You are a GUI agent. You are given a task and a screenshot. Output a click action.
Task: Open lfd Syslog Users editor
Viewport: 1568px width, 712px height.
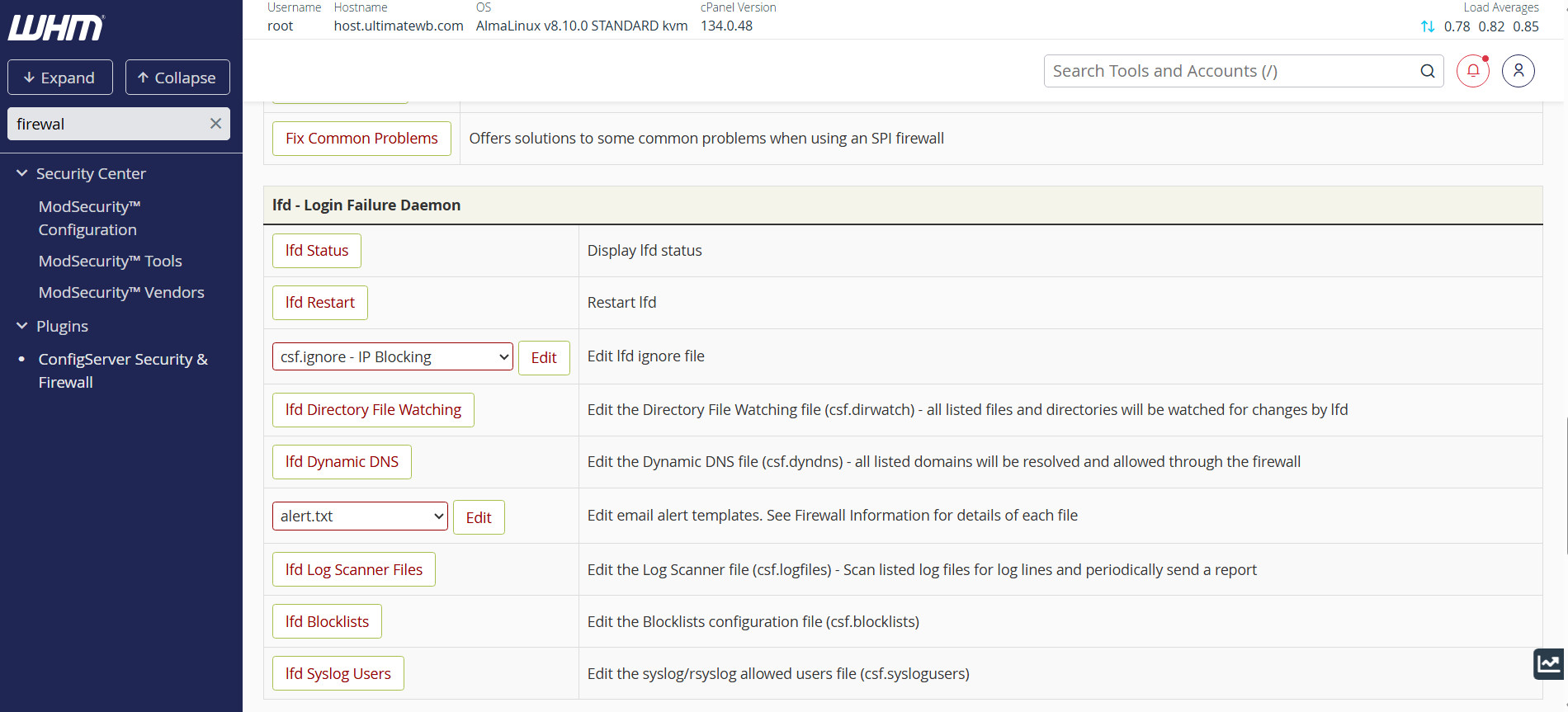pos(338,673)
